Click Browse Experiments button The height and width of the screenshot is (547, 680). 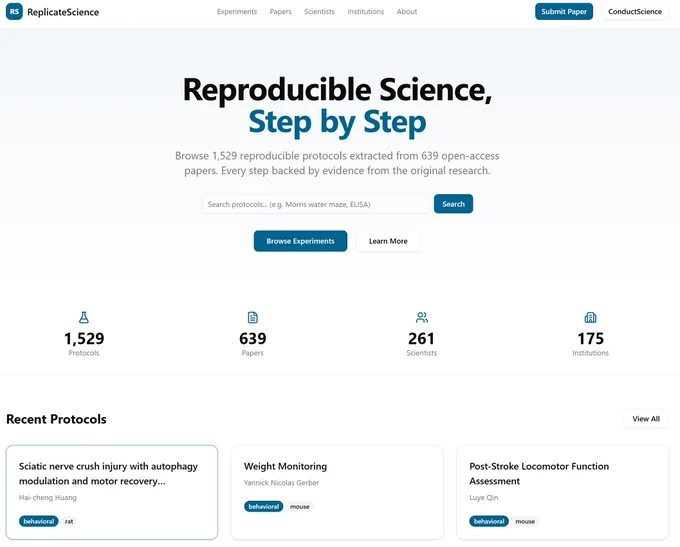[300, 241]
